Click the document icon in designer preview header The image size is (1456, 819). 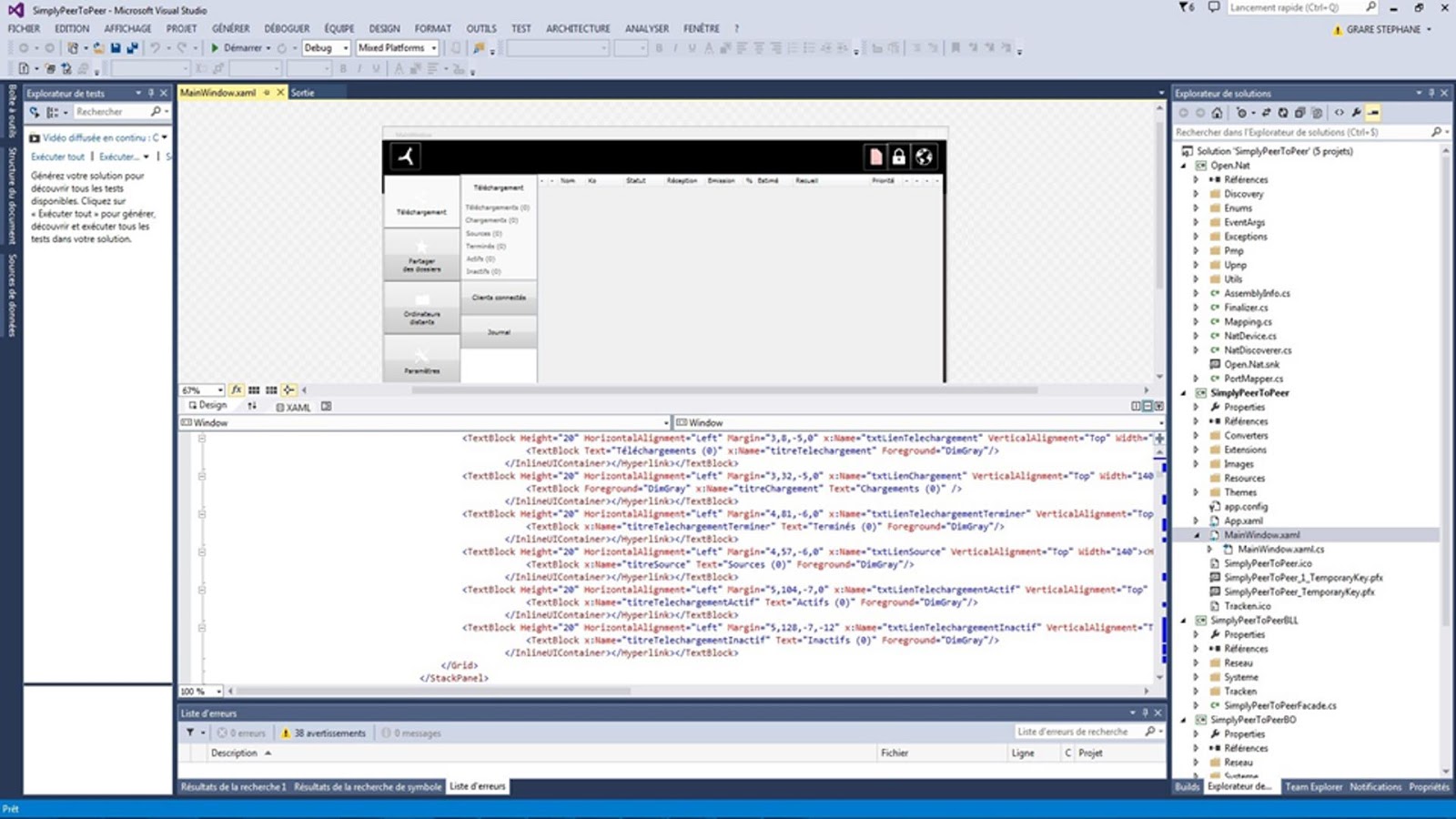[x=875, y=157]
